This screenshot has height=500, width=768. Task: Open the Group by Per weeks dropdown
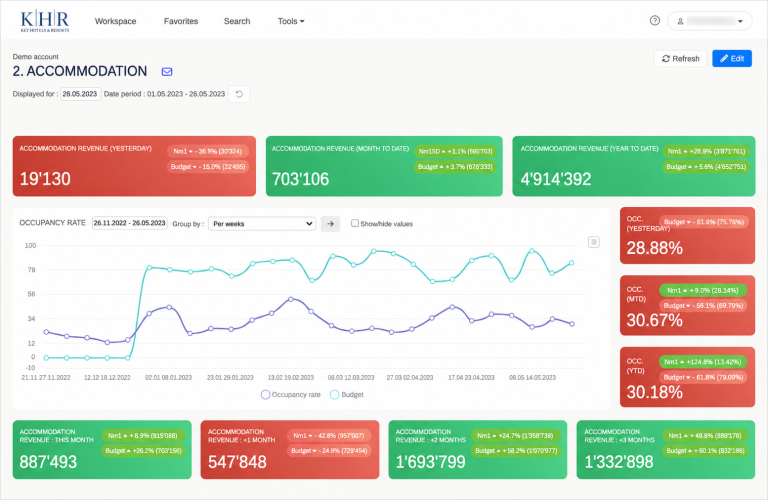(x=262, y=224)
